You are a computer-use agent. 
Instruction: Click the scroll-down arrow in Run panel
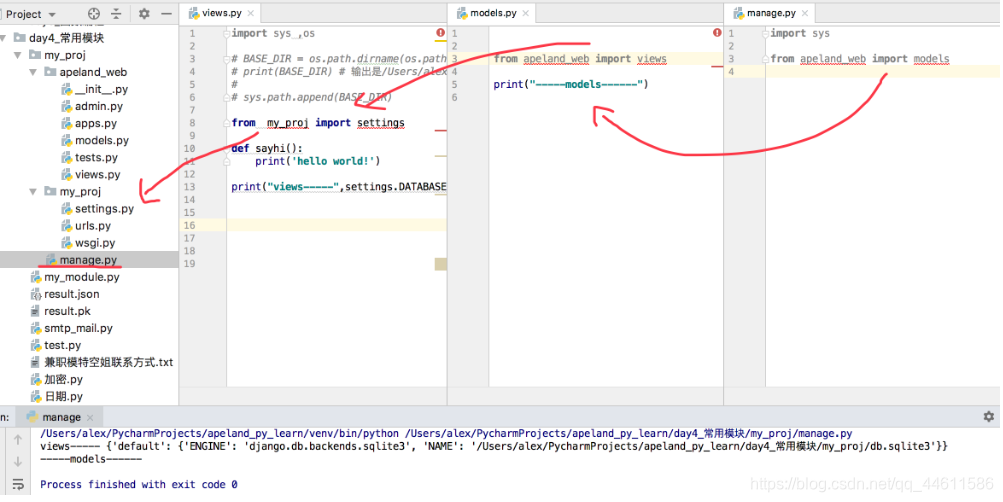[x=16, y=460]
